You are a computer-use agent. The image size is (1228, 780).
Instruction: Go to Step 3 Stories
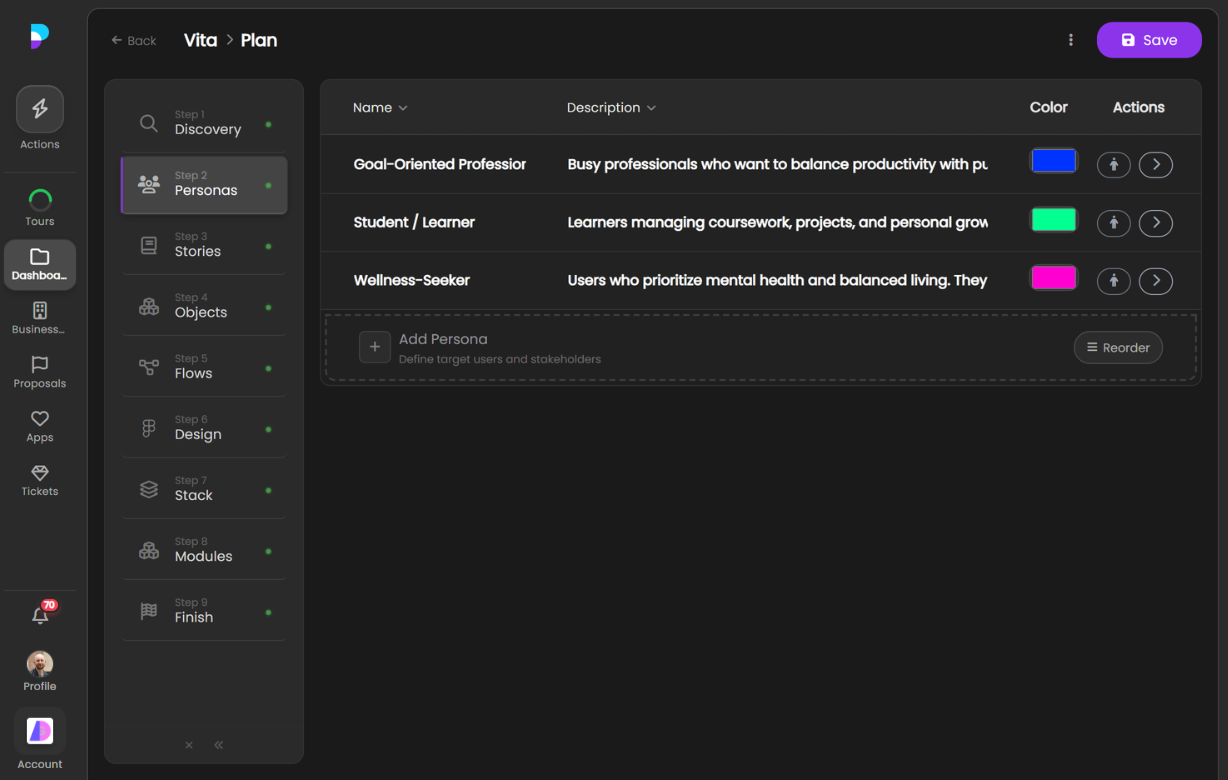coord(204,245)
